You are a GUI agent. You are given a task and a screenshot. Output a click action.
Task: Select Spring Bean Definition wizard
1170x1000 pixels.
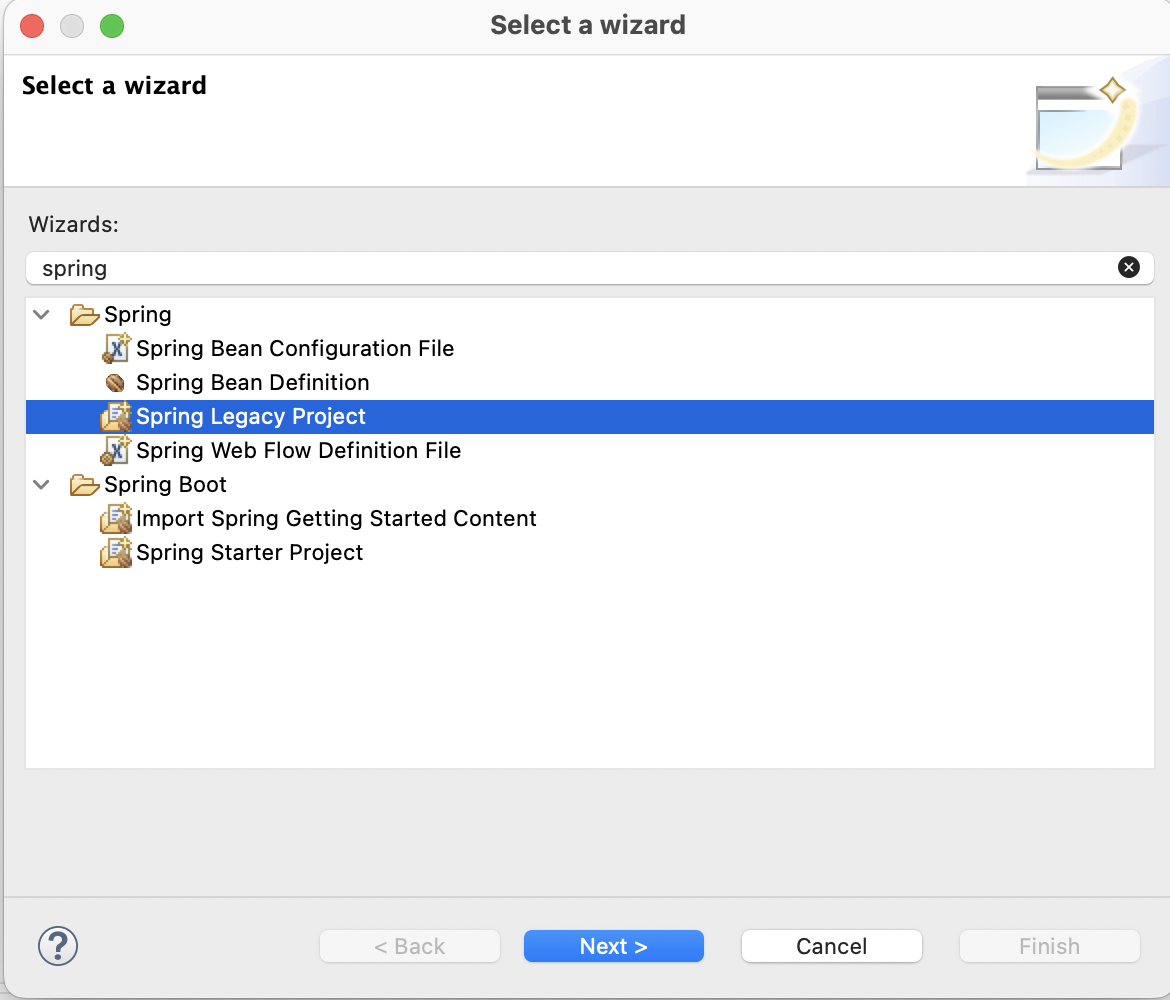[x=252, y=383]
